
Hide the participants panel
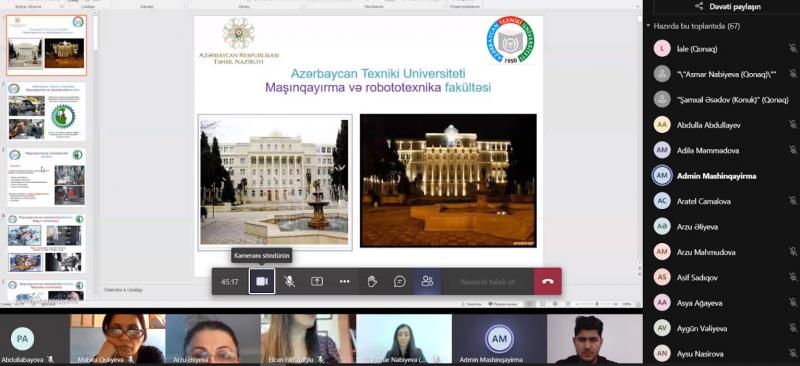427,281
